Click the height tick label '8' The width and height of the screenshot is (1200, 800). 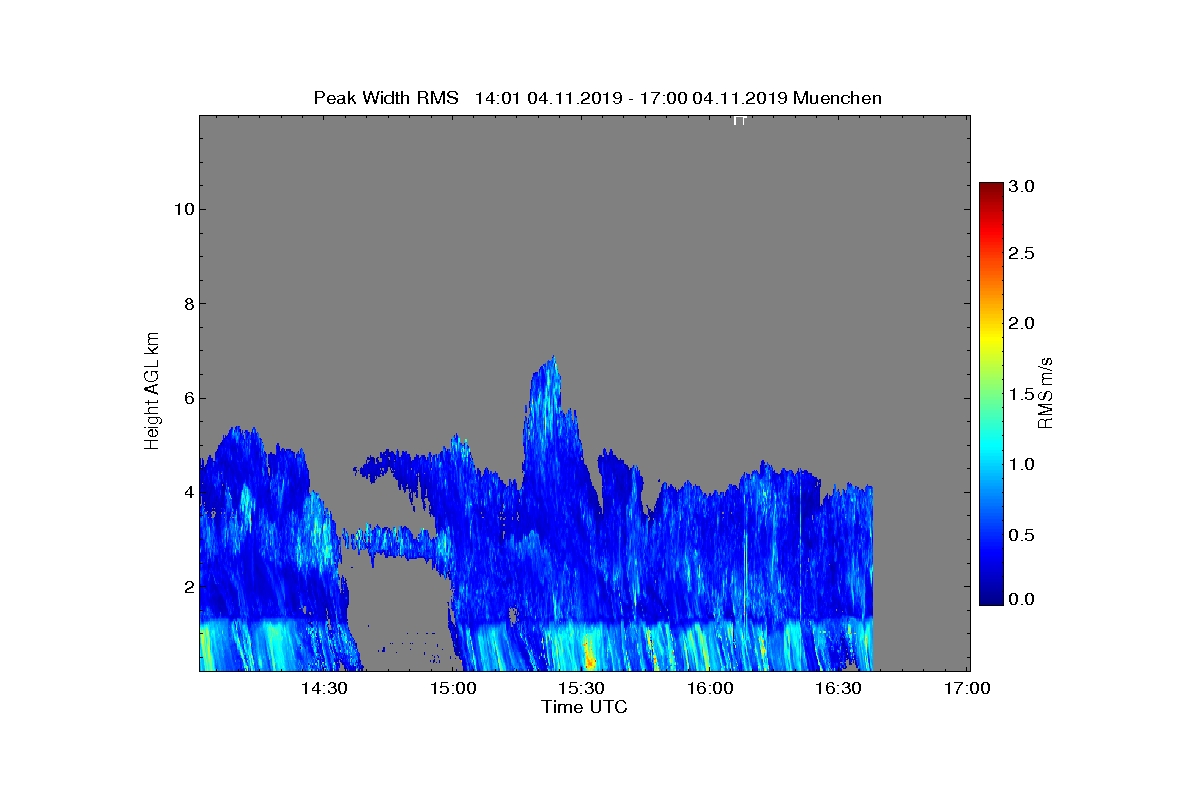coord(187,304)
